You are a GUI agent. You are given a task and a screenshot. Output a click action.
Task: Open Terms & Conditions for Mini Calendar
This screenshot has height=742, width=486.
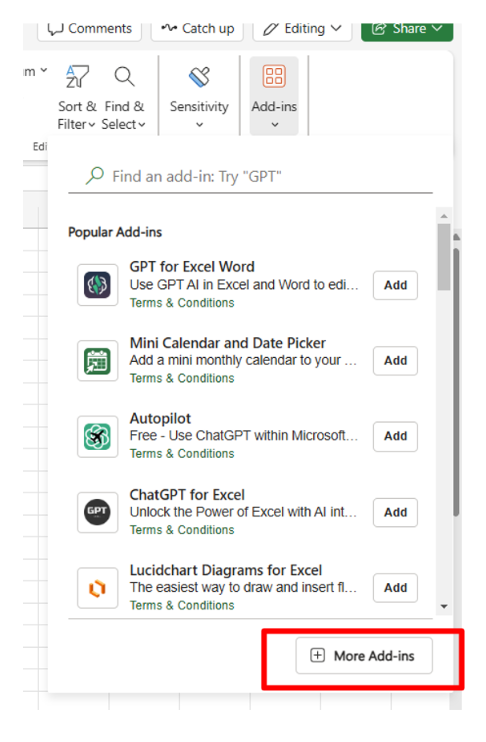pos(182,379)
